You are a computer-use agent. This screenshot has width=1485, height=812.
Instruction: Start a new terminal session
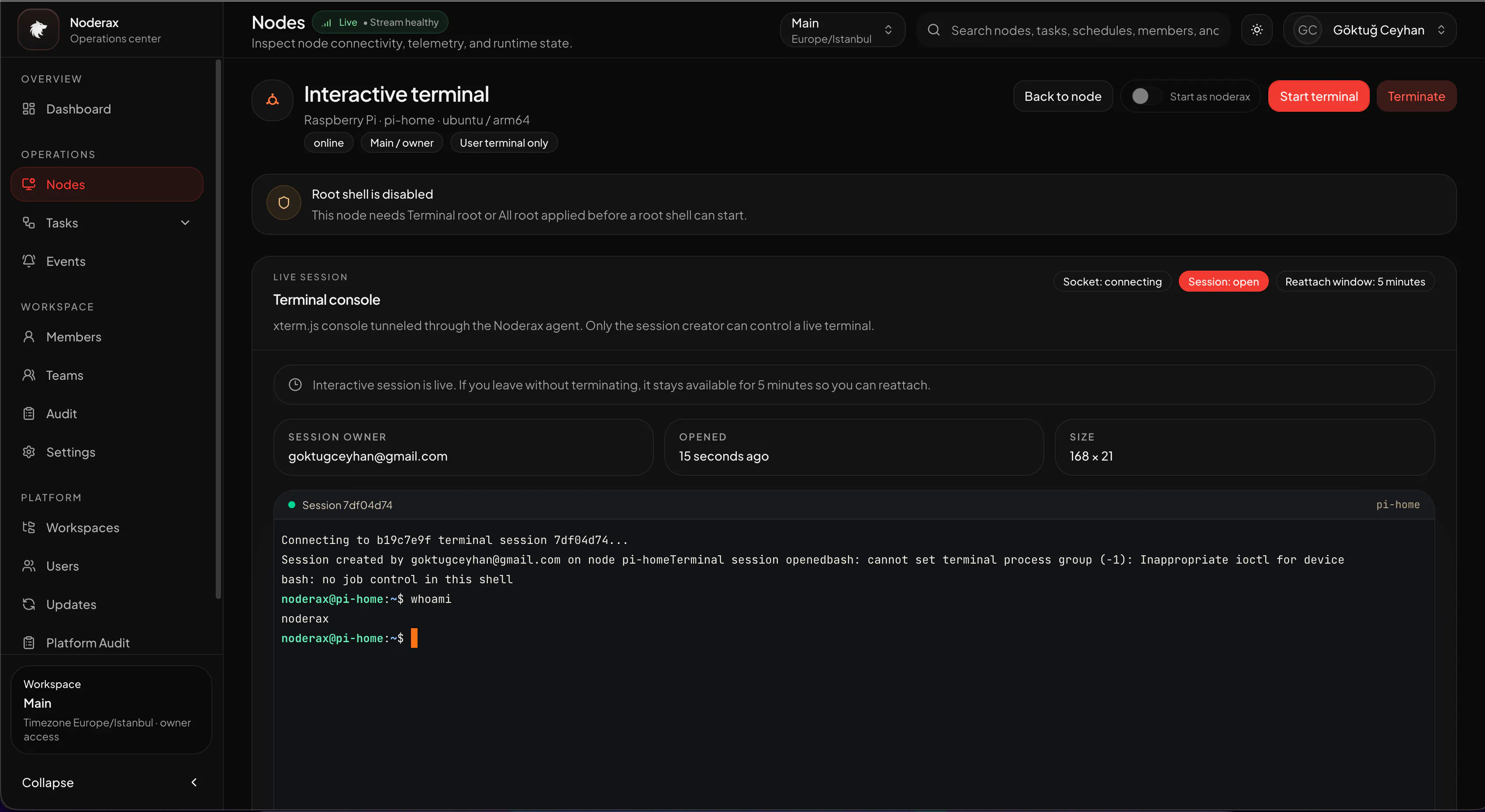1319,96
